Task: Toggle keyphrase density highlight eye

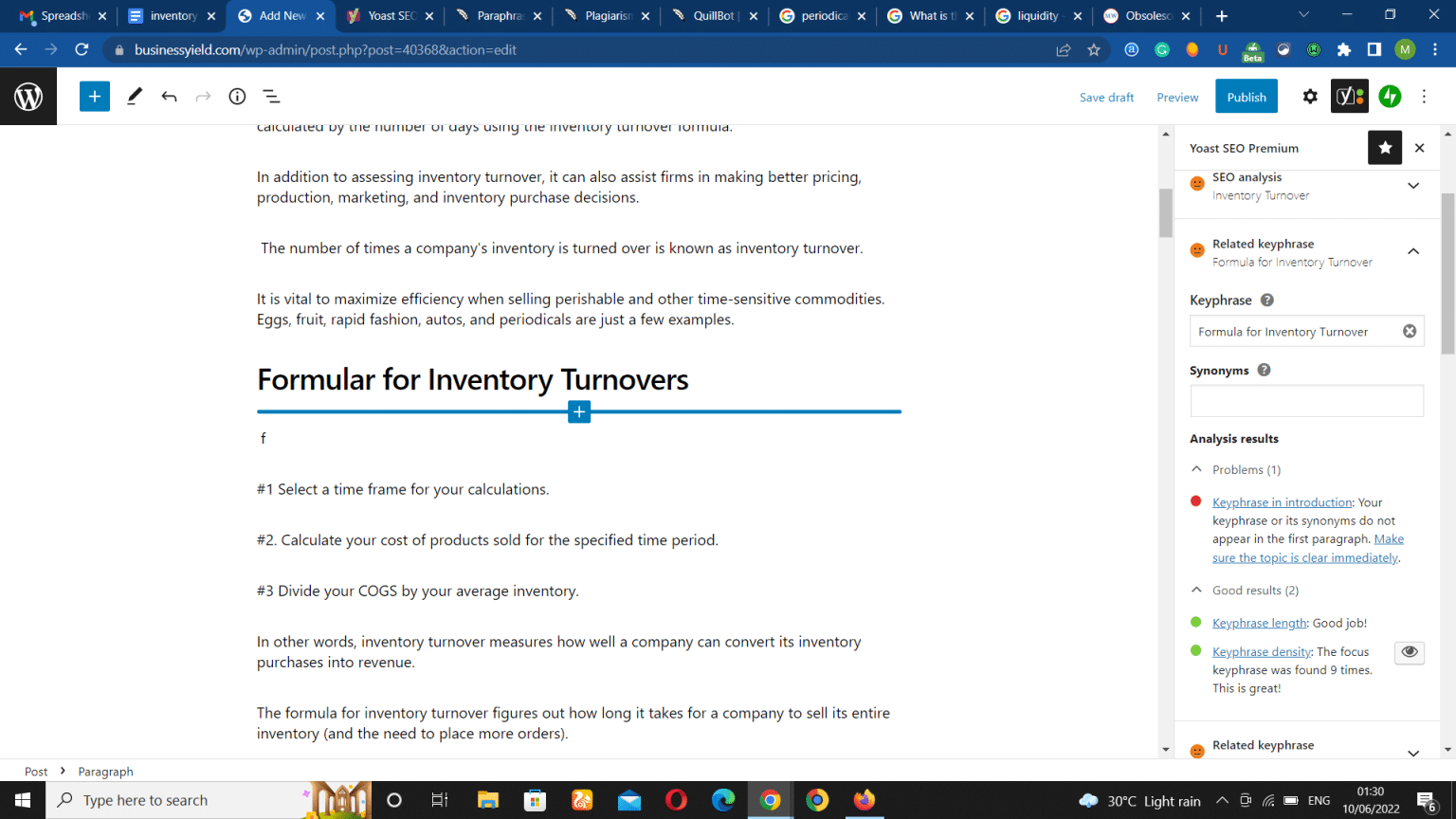Action: tap(1410, 652)
